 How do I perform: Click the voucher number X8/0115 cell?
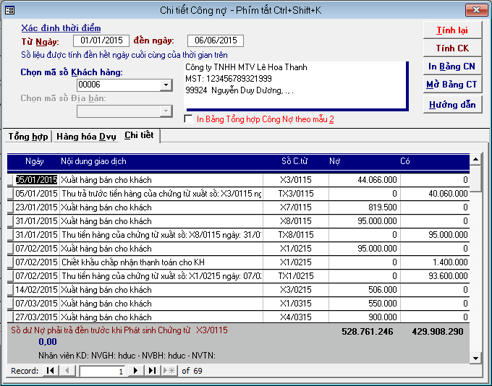point(296,221)
